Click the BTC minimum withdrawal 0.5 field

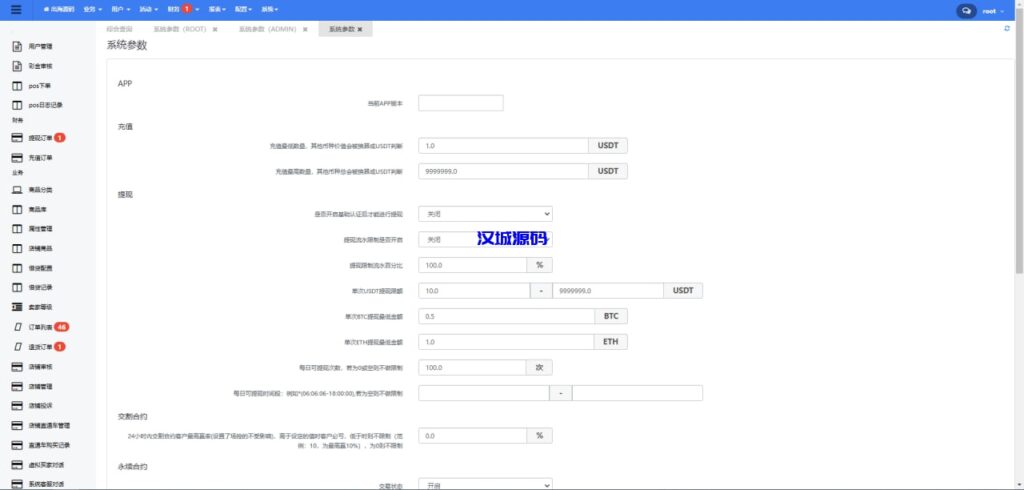point(506,316)
